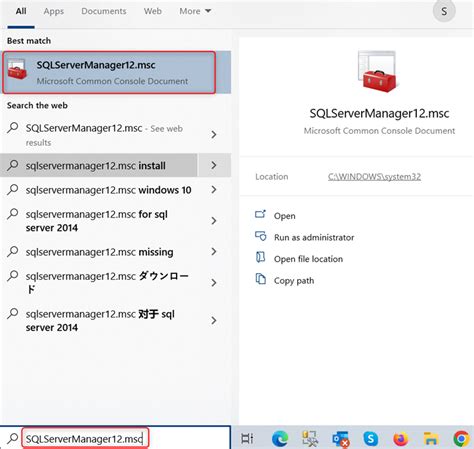Select 'sqlservermanager12.msc missing' suggestion

point(99,252)
